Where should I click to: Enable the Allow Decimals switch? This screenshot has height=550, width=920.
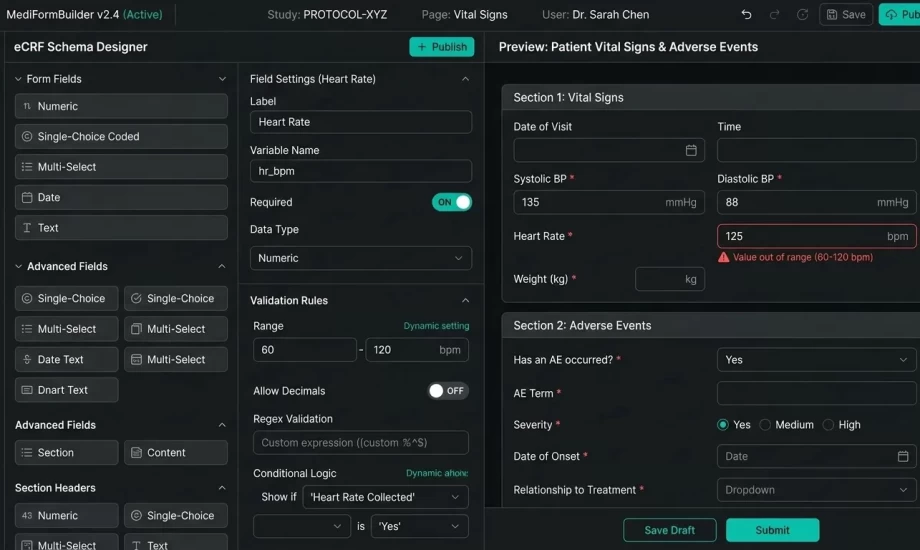coord(448,391)
